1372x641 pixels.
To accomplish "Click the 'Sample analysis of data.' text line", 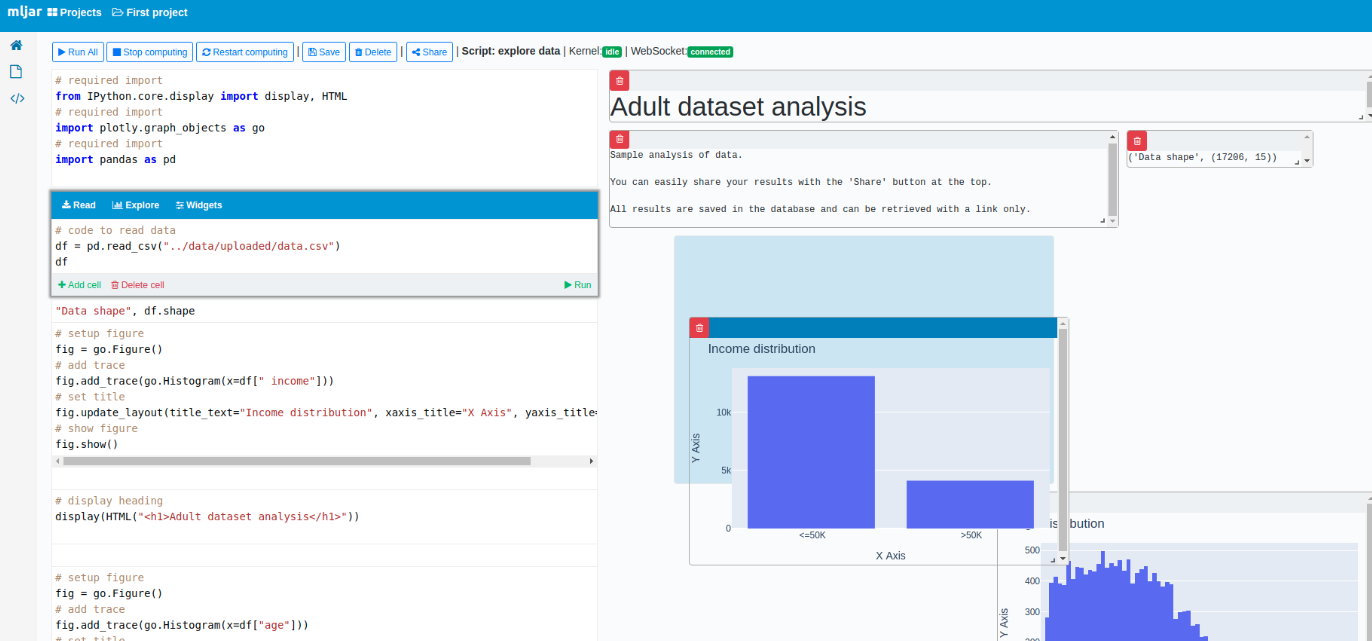I will (677, 155).
